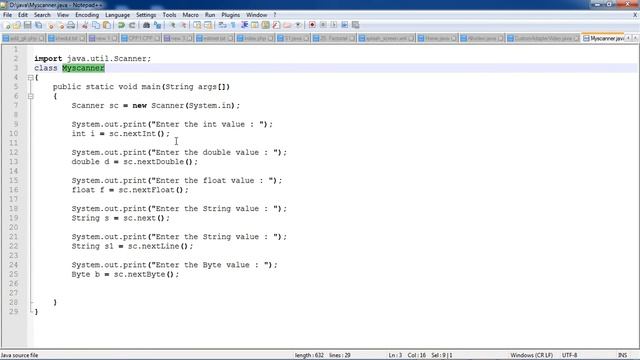Switch to the Myscanner.java tab

[x=603, y=38]
